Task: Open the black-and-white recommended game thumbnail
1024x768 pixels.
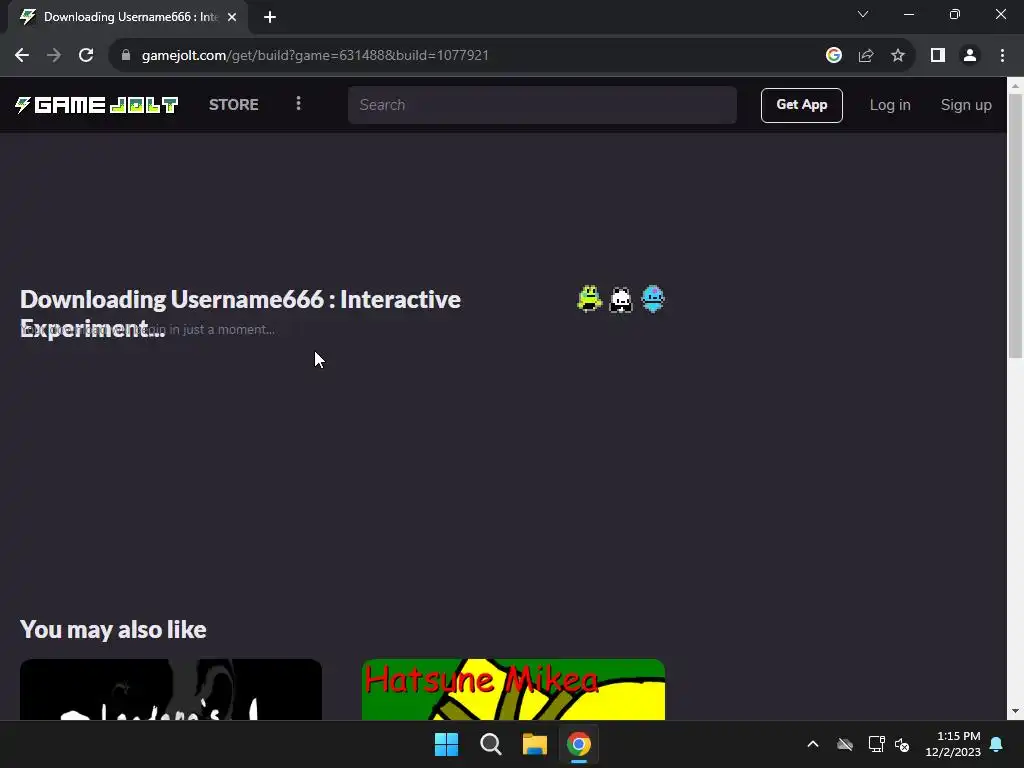Action: [171, 690]
